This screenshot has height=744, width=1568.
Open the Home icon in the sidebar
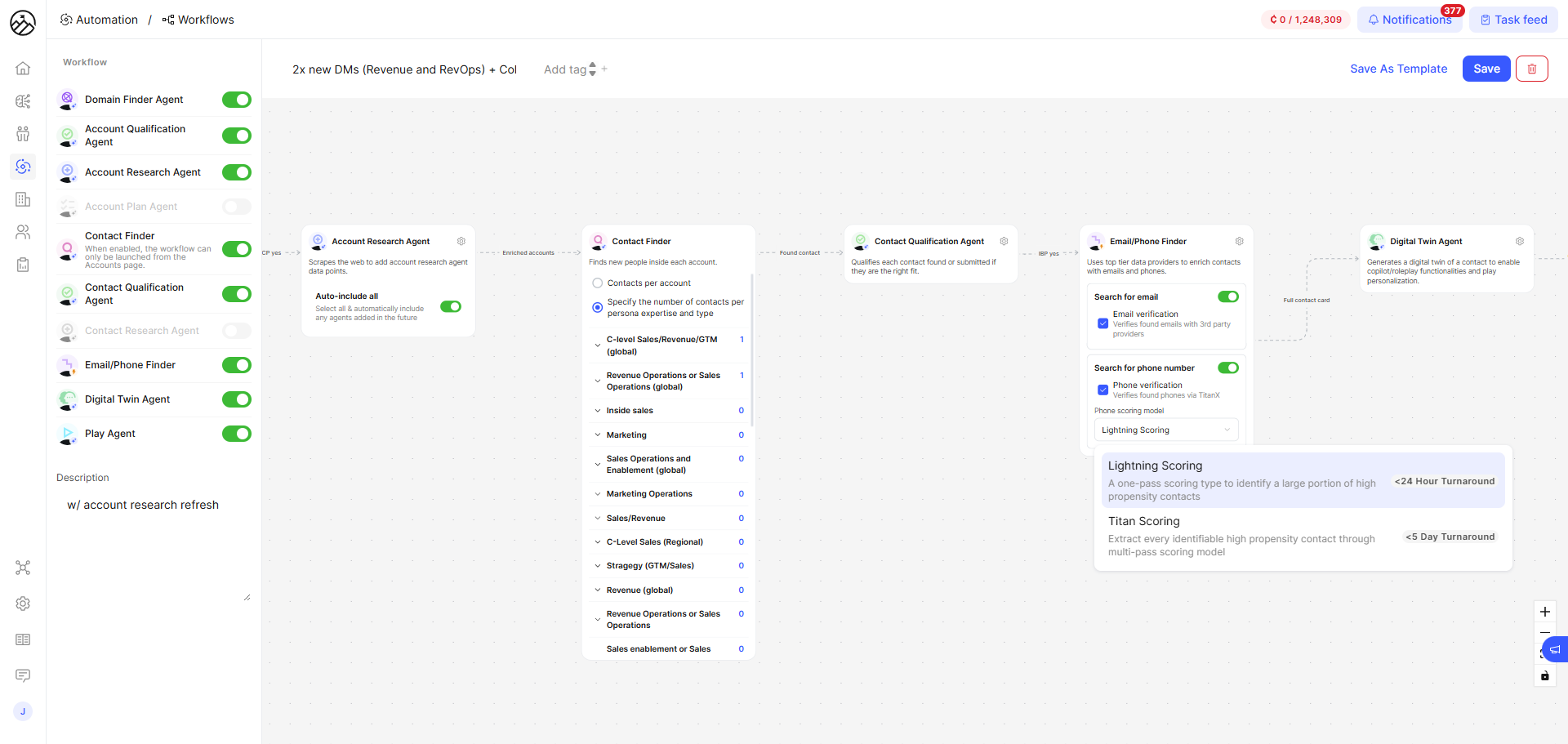pos(22,69)
